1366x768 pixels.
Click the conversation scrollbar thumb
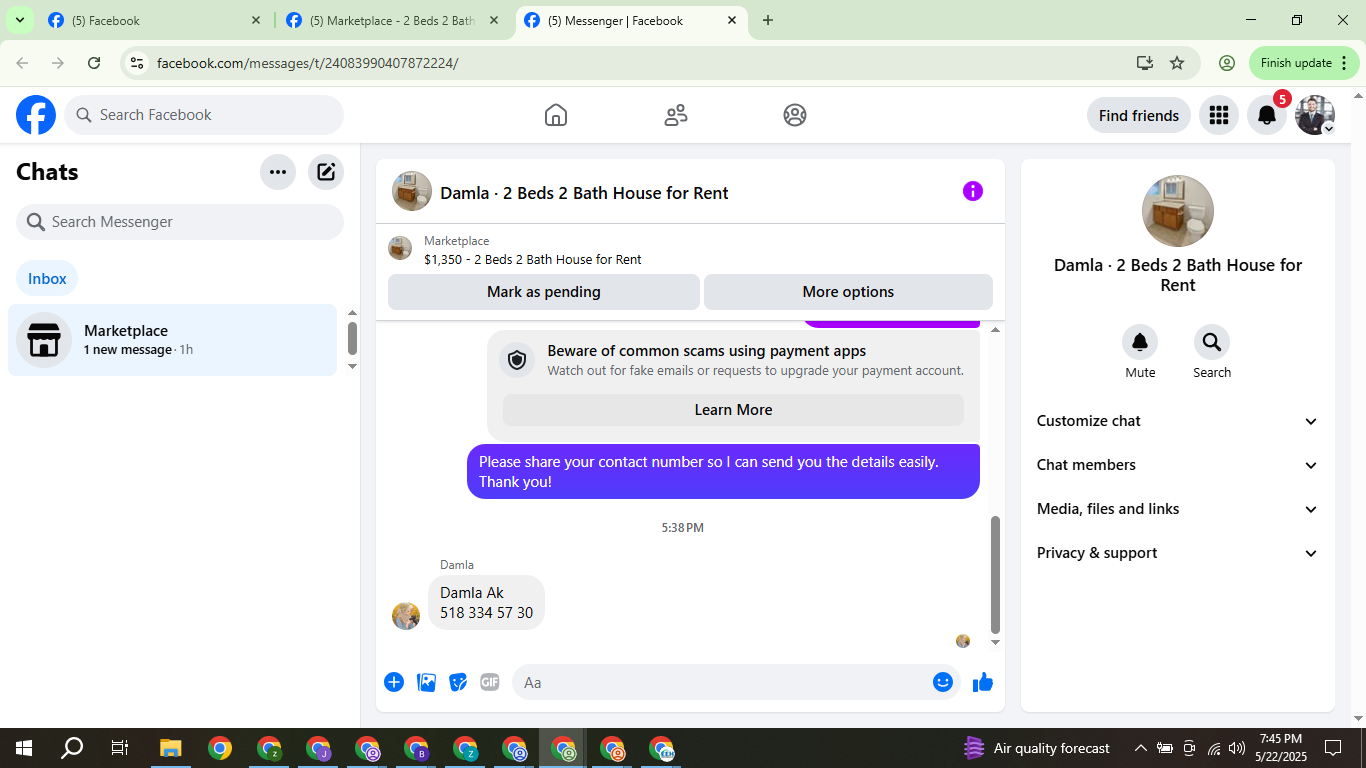[995, 575]
